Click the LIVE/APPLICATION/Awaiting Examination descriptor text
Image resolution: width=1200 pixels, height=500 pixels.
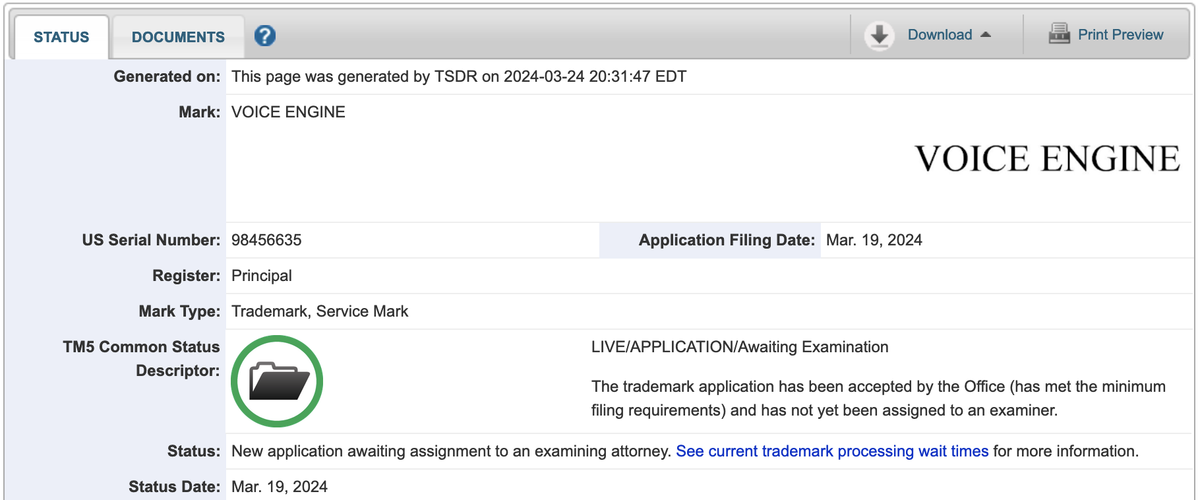(740, 347)
